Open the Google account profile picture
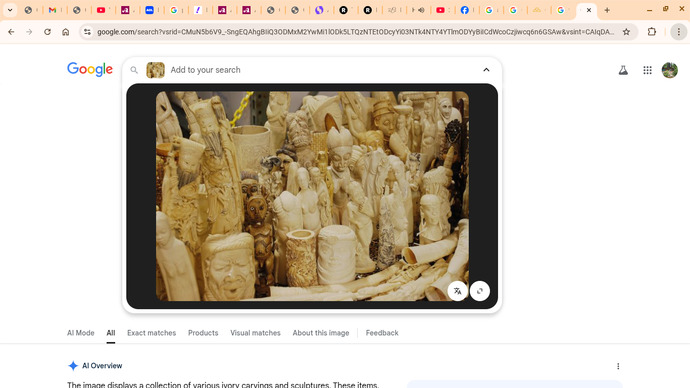The width and height of the screenshot is (690, 388). click(670, 70)
